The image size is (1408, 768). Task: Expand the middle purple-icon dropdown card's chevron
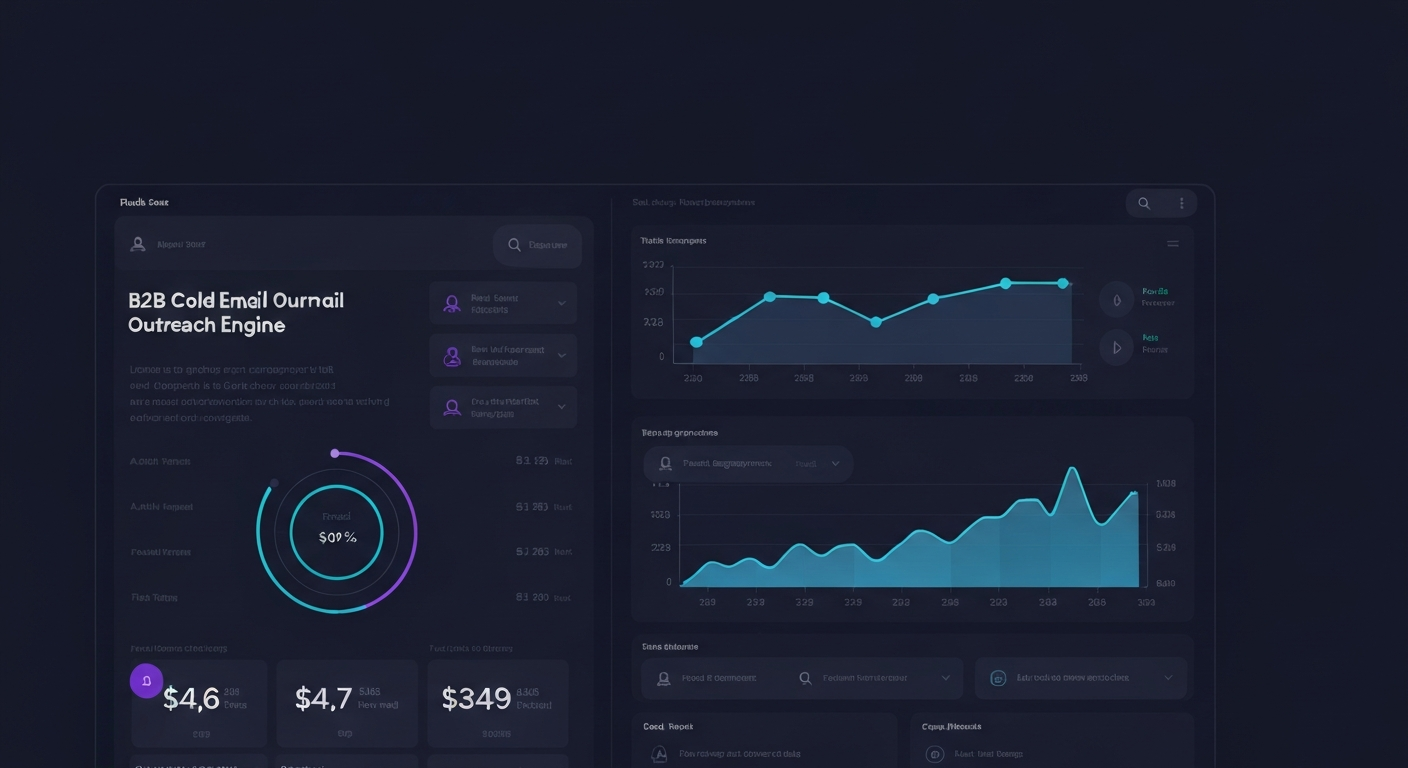(x=561, y=355)
